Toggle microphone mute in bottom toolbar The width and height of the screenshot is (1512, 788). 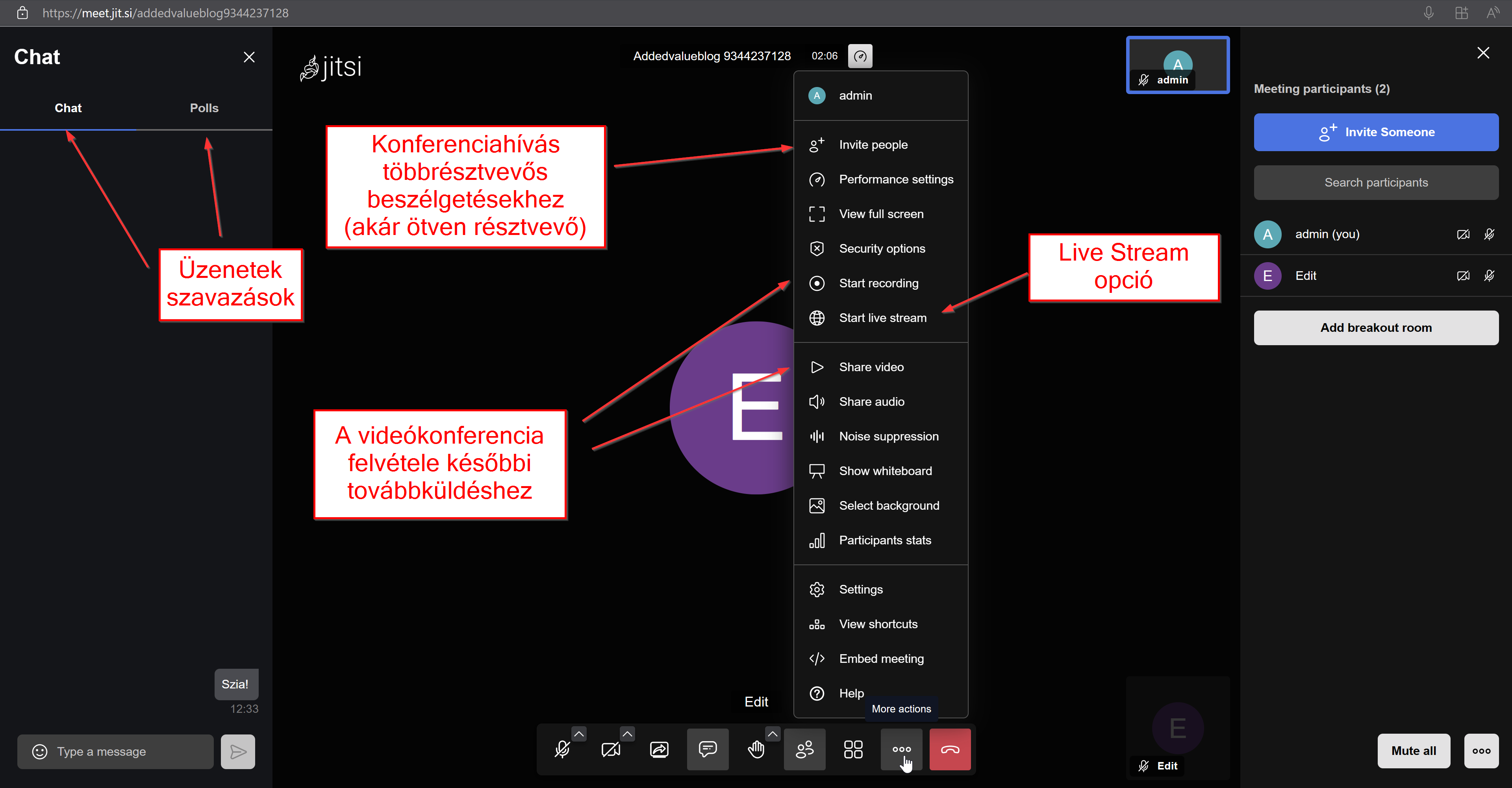click(562, 749)
